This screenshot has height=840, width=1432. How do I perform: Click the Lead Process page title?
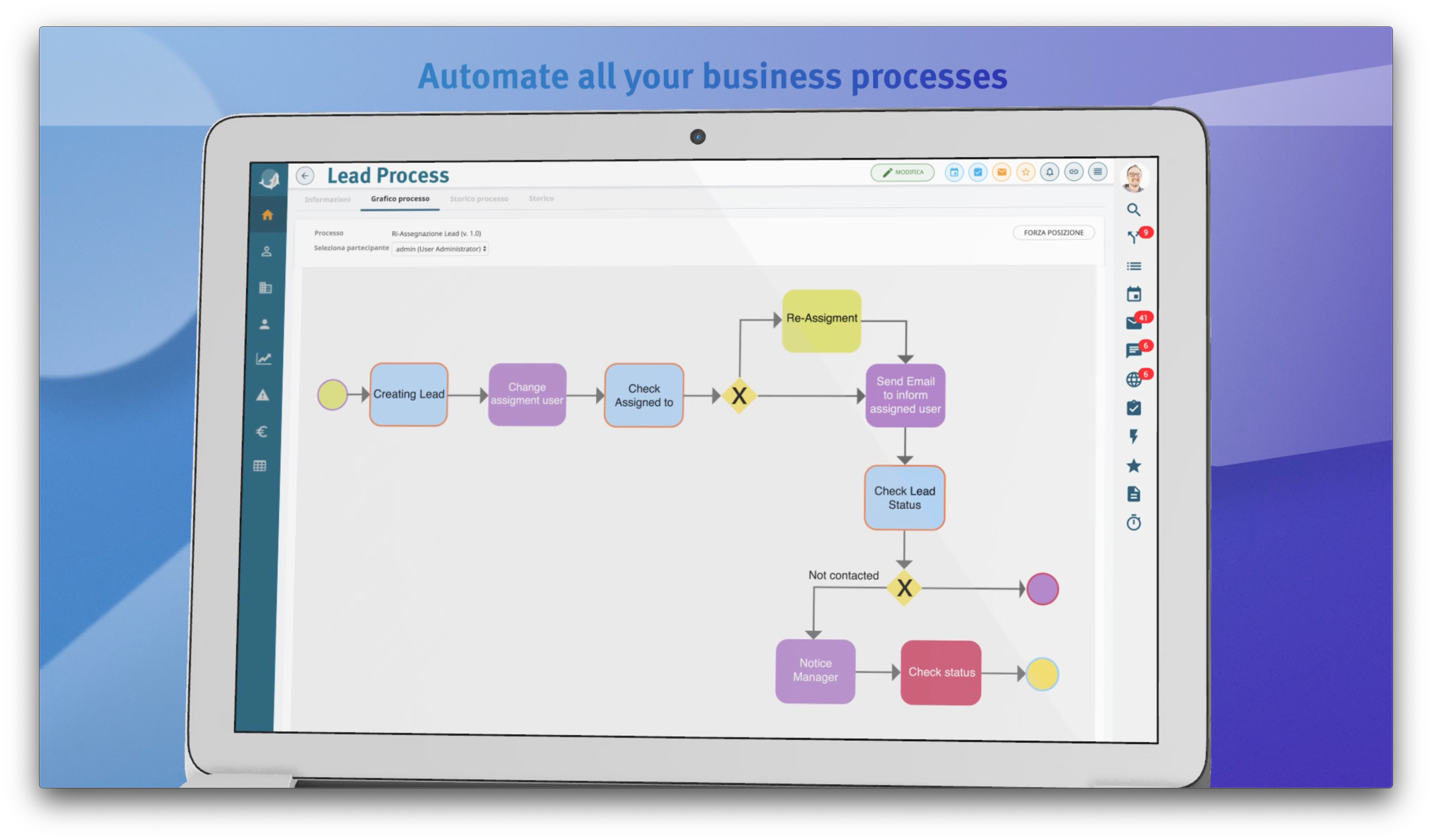pyautogui.click(x=388, y=176)
